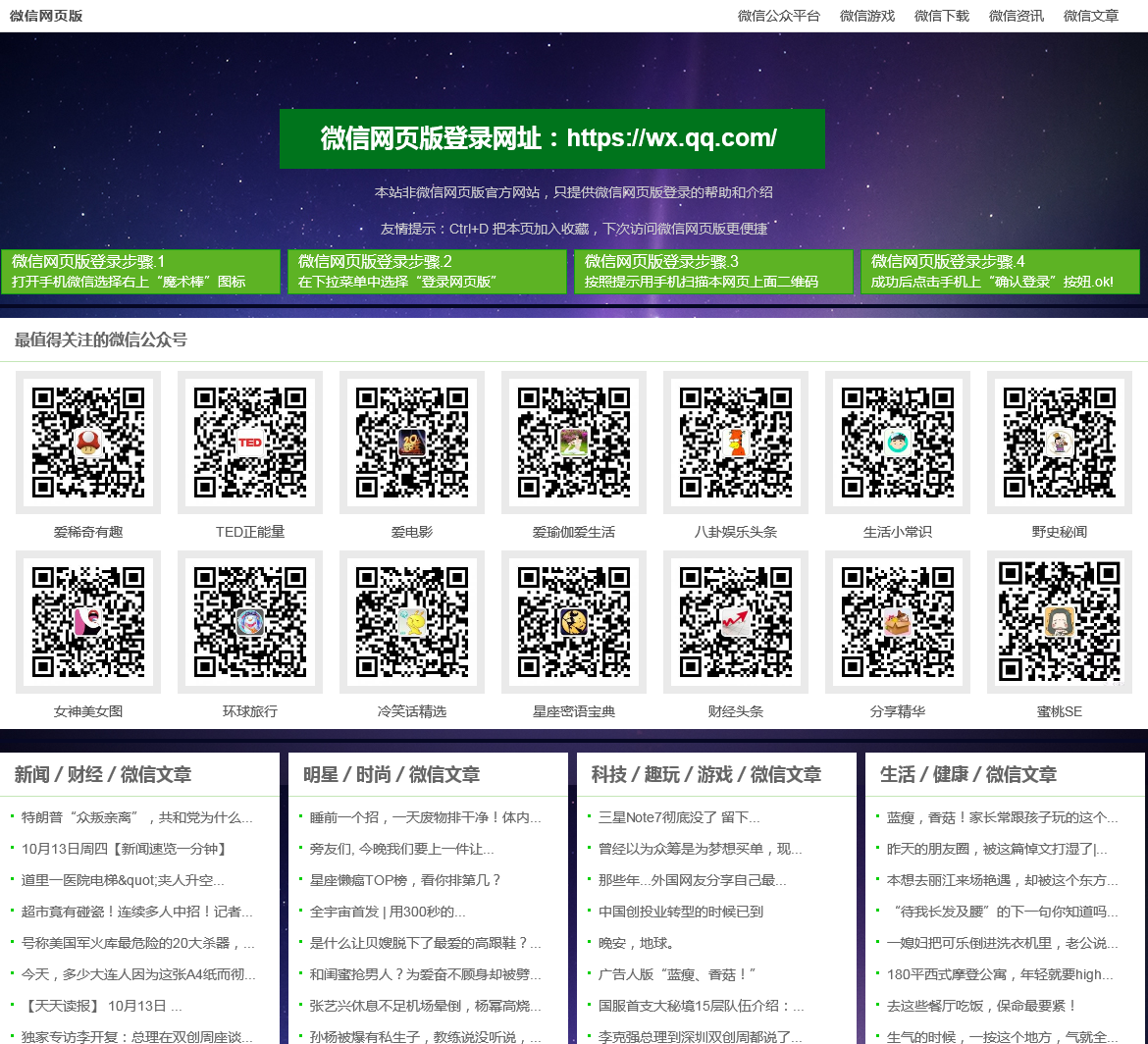This screenshot has height=1044, width=1148.
Task: Click step 4 确认登录 box
Action: [1000, 272]
